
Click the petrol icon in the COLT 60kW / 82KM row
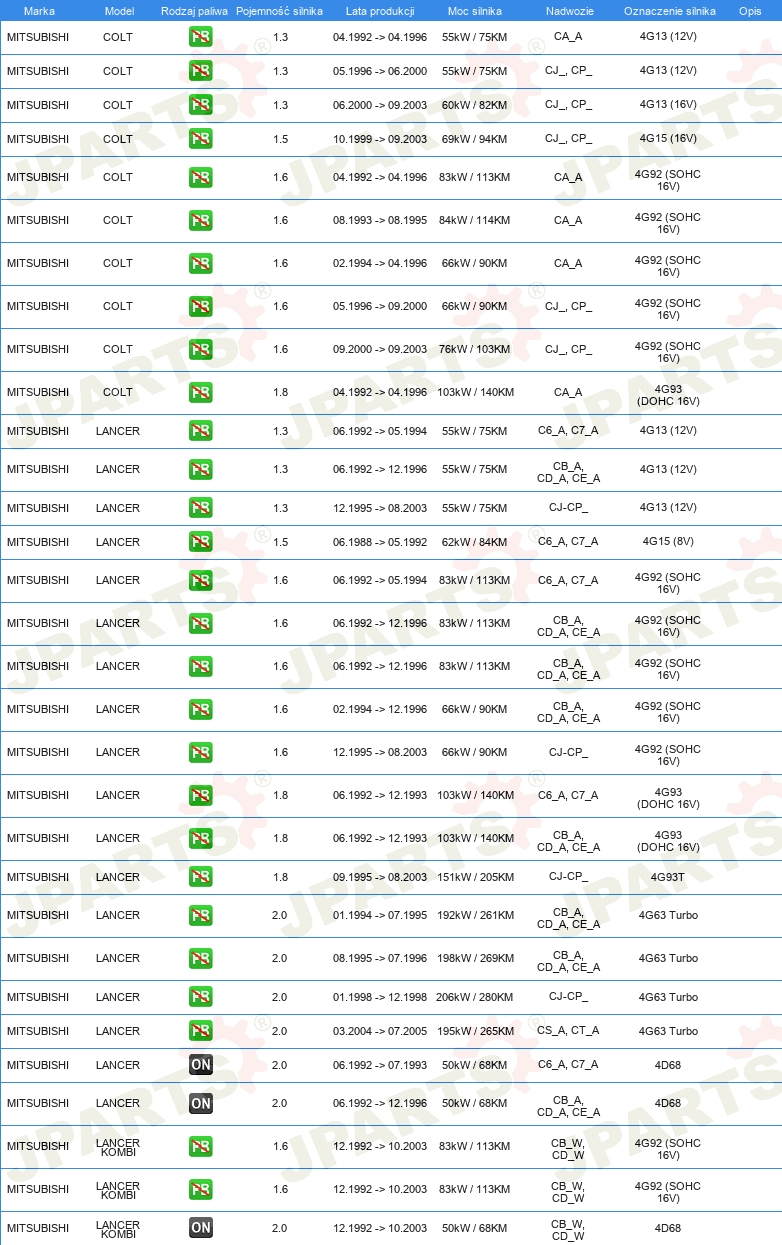(201, 105)
